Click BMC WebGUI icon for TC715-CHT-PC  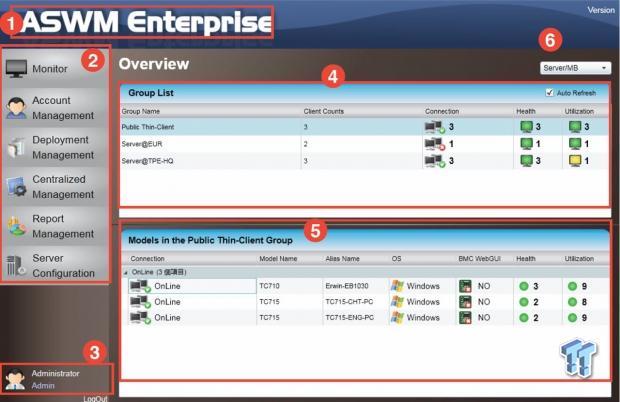click(x=465, y=302)
